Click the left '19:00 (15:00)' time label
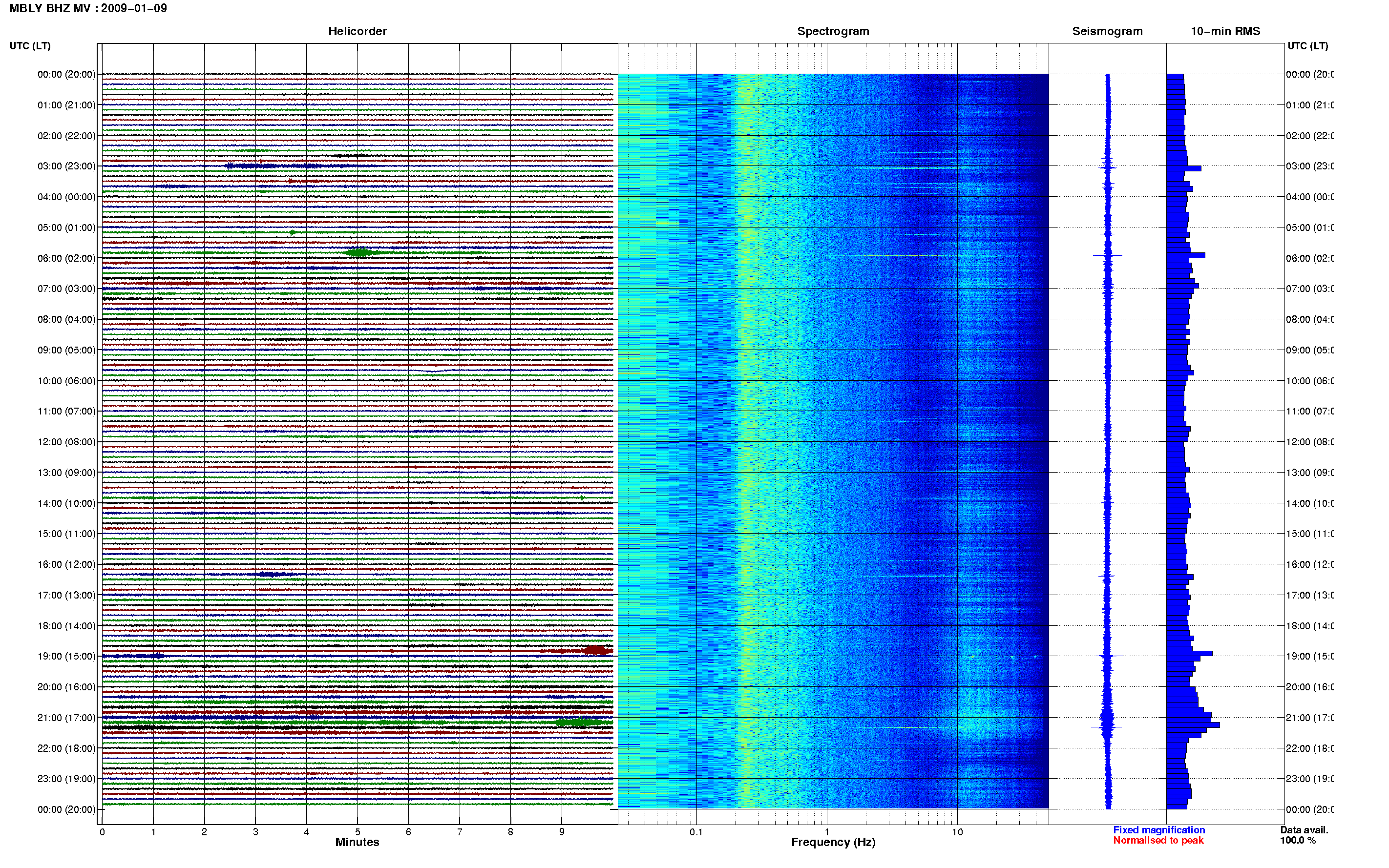 (x=66, y=656)
